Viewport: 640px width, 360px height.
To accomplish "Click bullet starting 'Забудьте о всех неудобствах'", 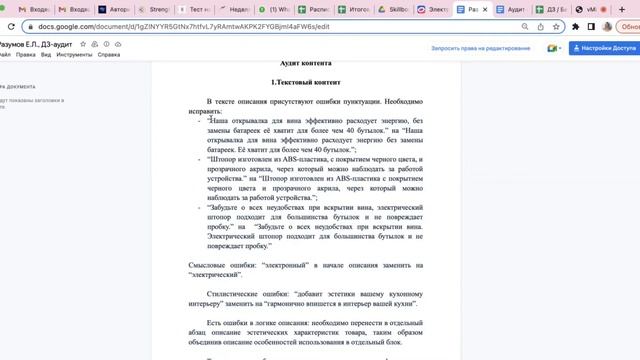I will [x=315, y=227].
